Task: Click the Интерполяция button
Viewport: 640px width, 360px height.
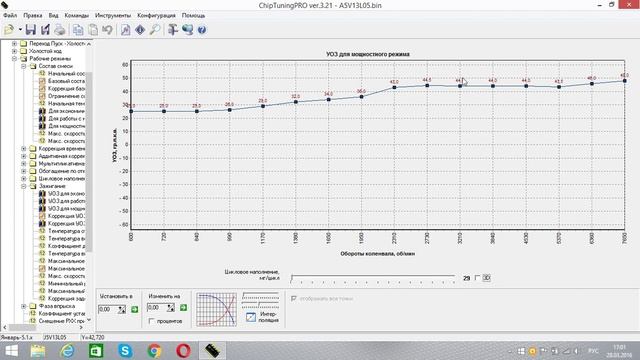Action: coord(262,316)
